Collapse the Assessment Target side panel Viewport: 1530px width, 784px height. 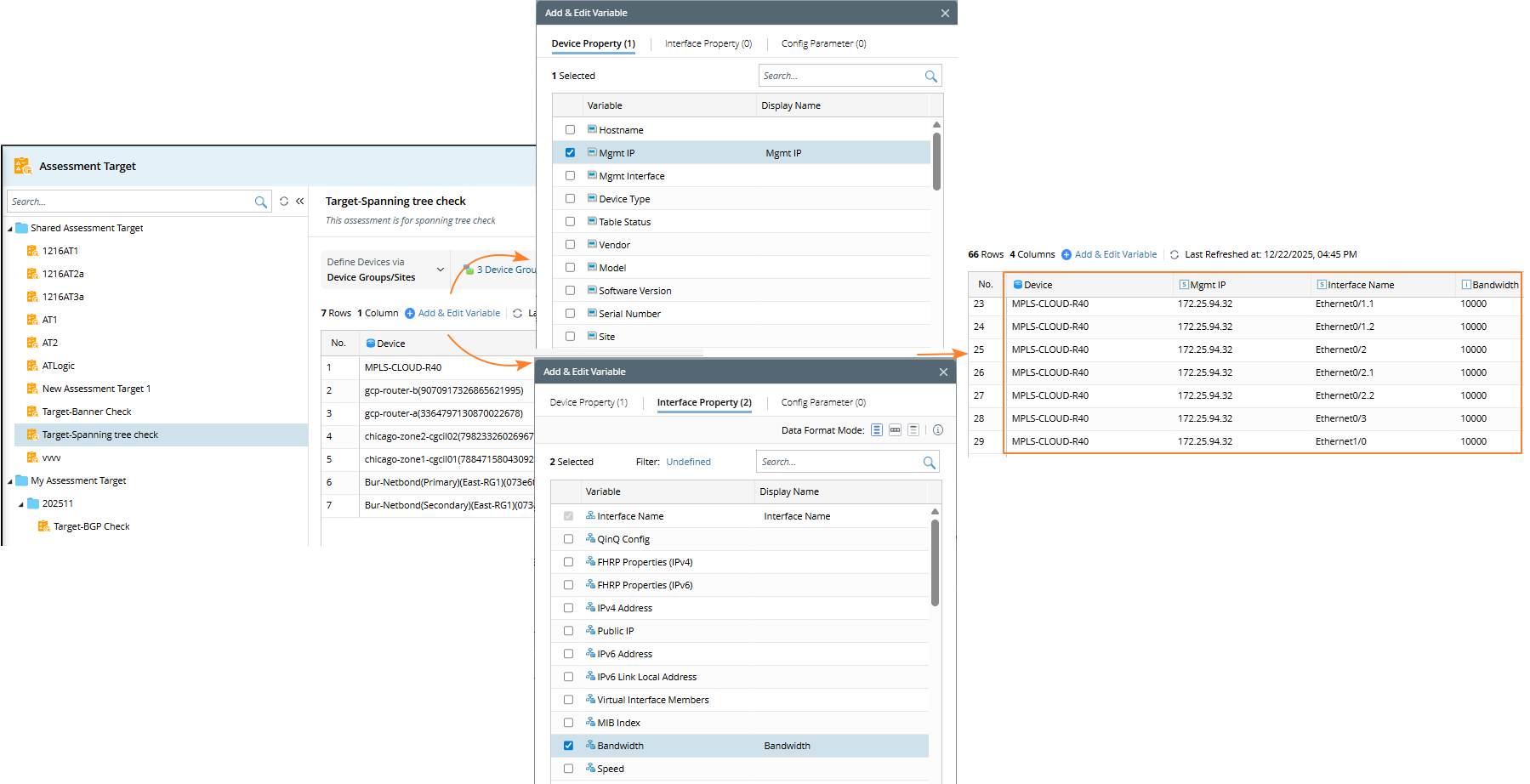click(x=299, y=202)
